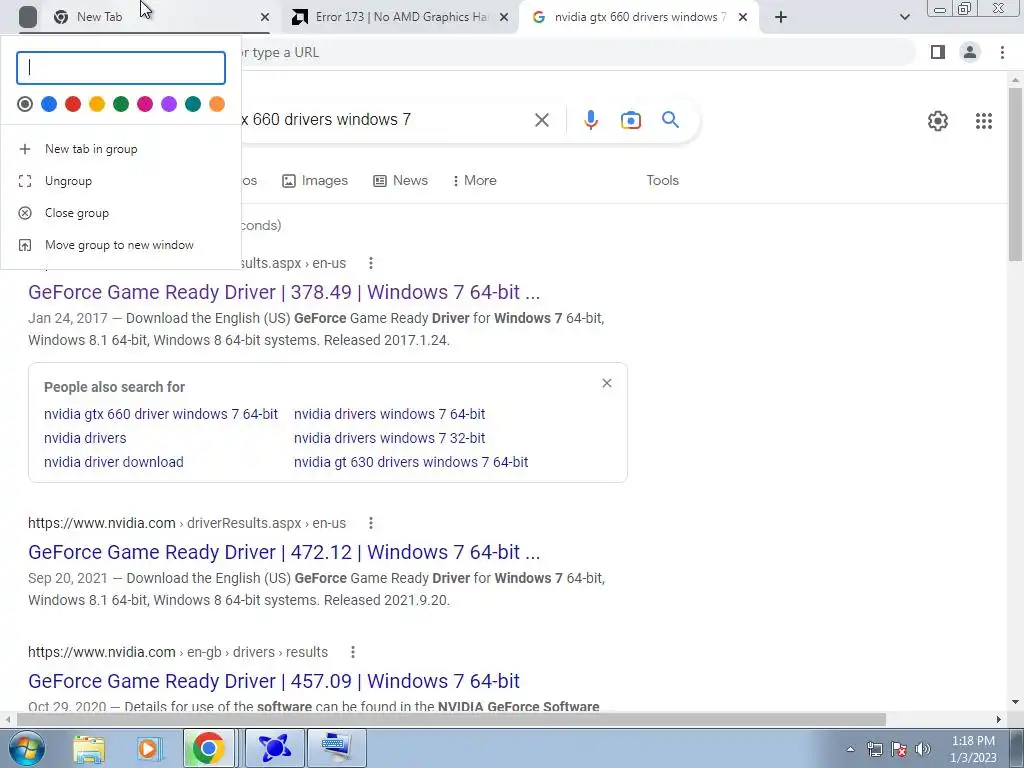Select the cyan group color
The height and width of the screenshot is (768, 1024).
(x=193, y=104)
